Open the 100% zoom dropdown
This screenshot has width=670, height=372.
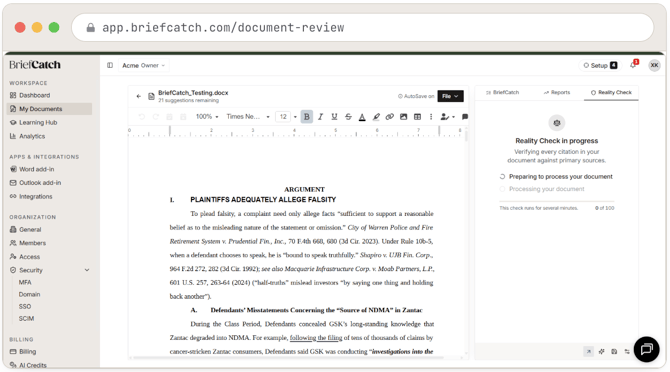coord(207,117)
